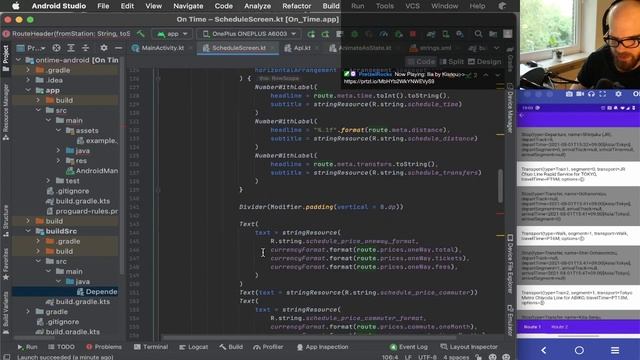
Task: Take a screenshot with the mirror camera icon
Action: (569, 94)
